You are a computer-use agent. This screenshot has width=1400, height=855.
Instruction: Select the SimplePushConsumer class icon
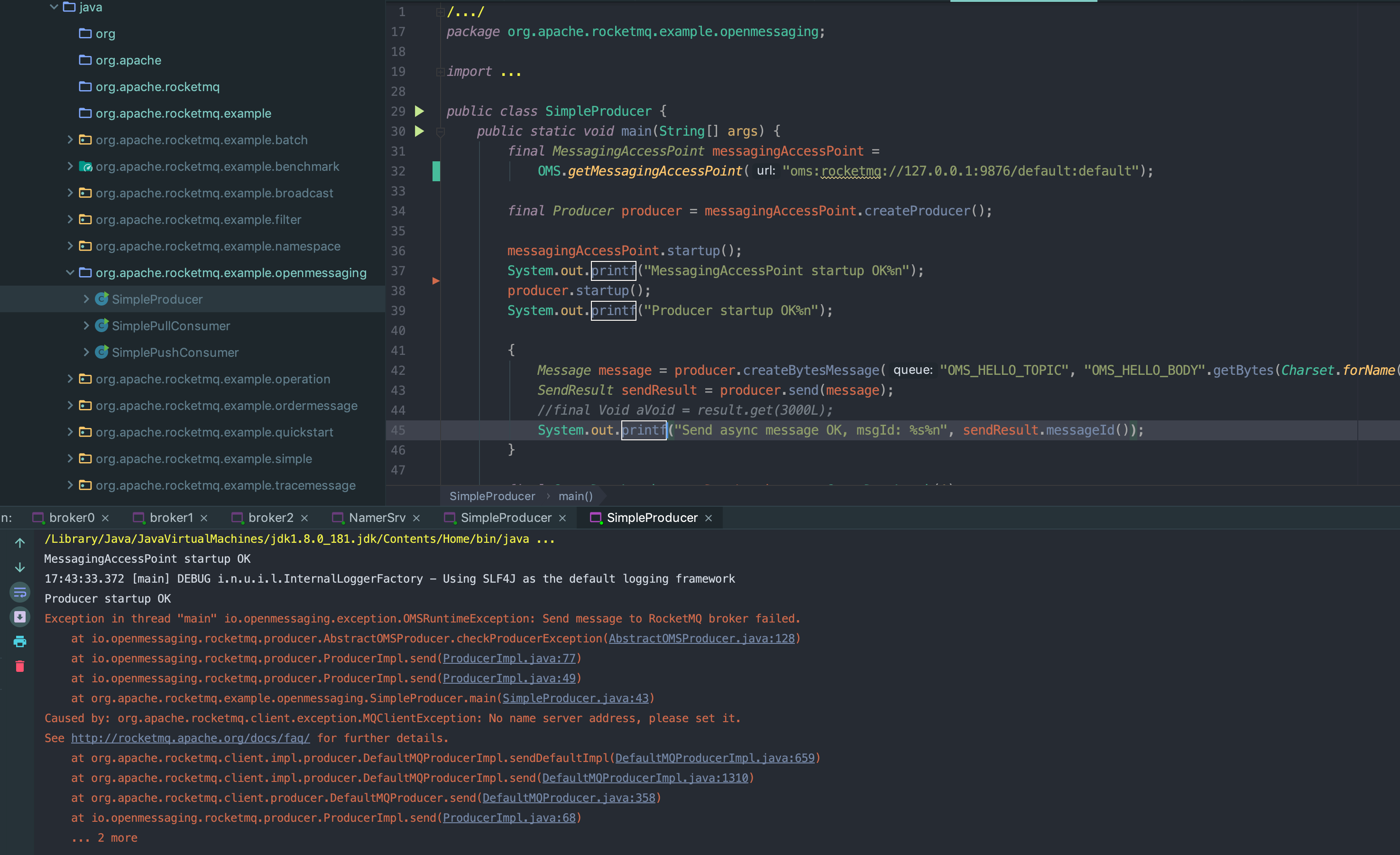tap(101, 352)
